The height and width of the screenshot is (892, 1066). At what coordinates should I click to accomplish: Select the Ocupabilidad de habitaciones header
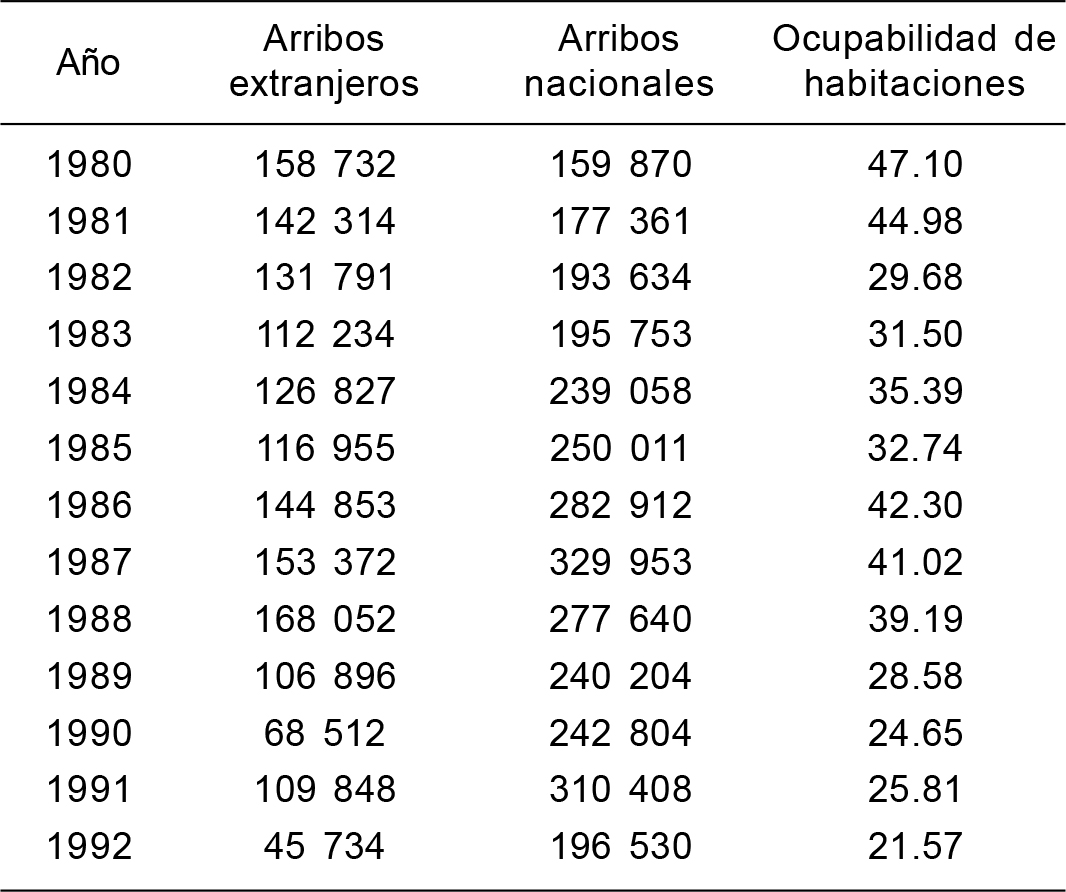[x=915, y=62]
